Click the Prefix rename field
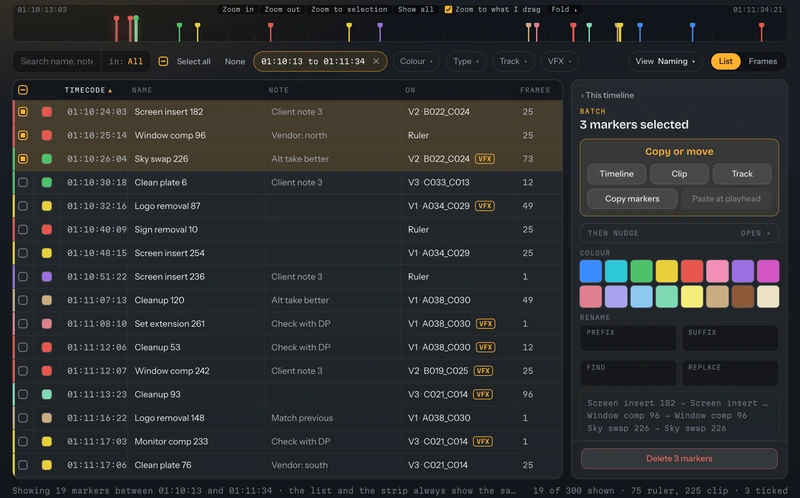The image size is (800, 498). click(x=629, y=338)
